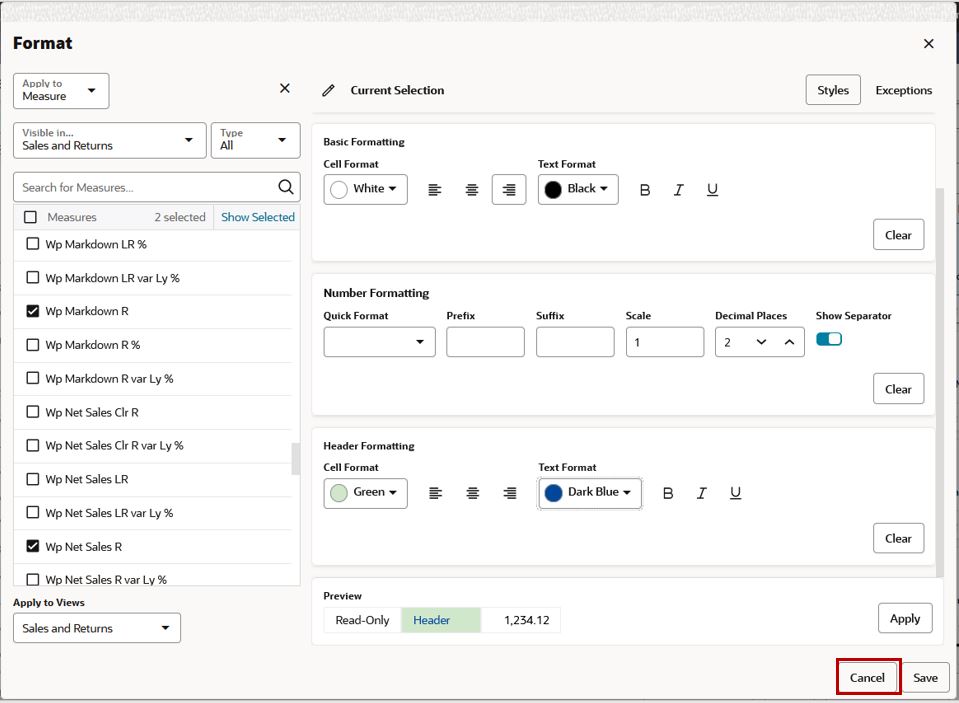Screen dimensions: 959x703
Task: Click pencil icon beside Current Selection
Action: [x=328, y=91]
